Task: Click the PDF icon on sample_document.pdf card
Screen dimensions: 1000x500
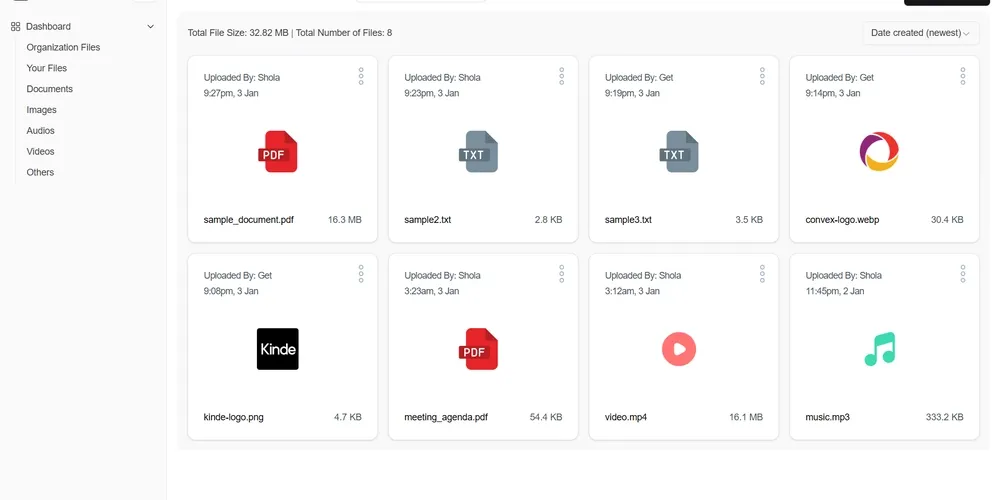Action: pos(277,152)
